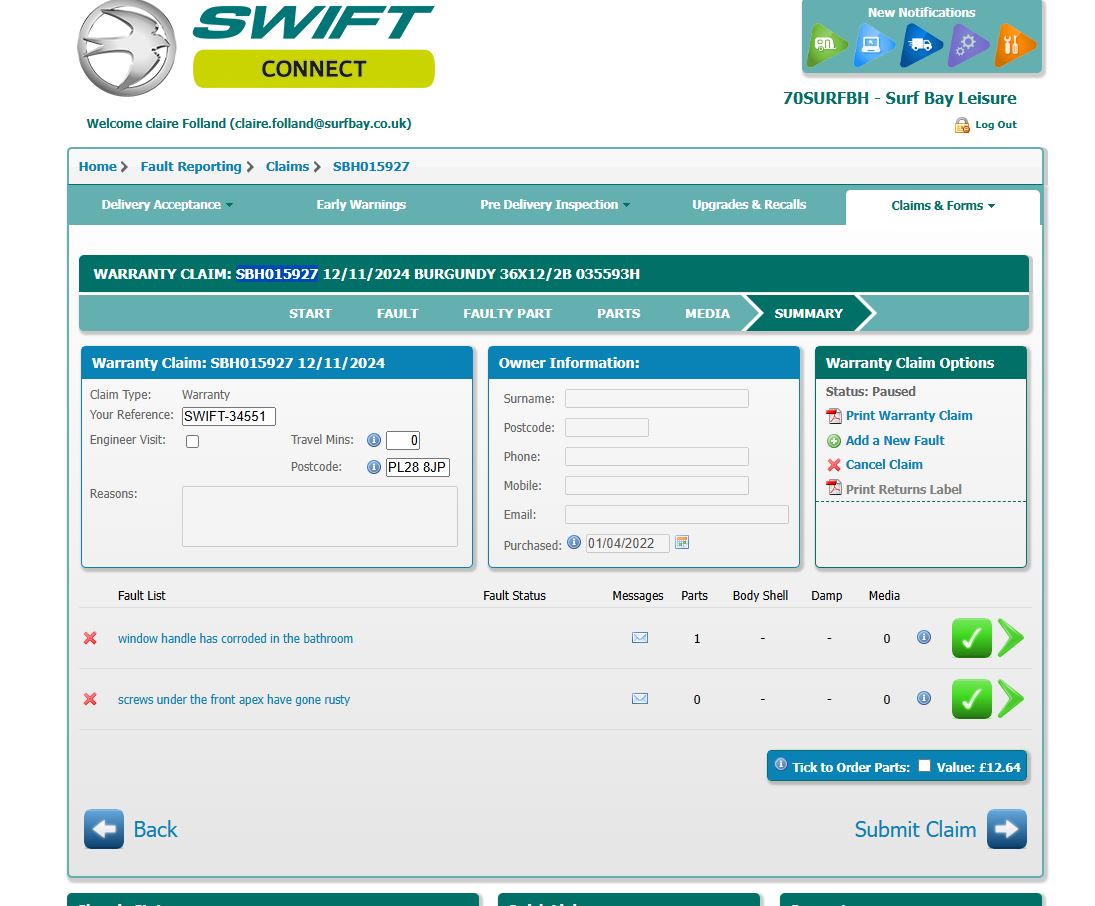
Task: Open window handle fault with green arrow
Action: [x=1011, y=638]
